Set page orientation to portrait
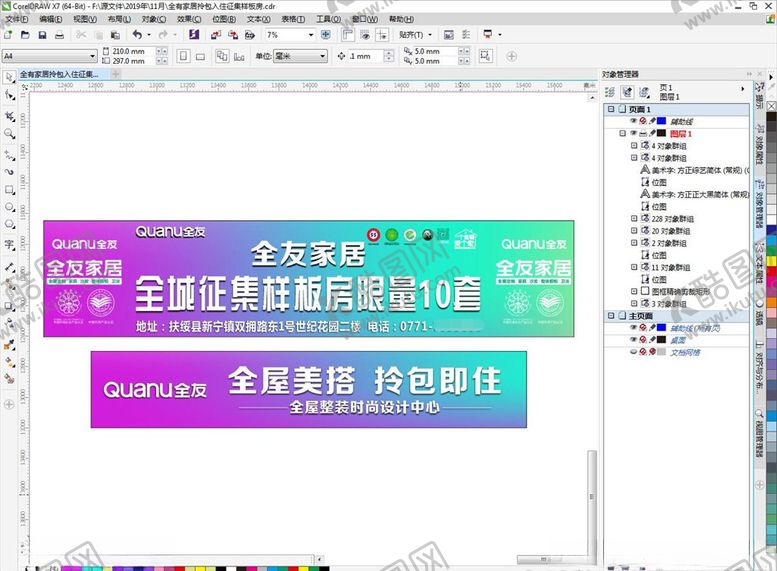This screenshot has height=571, width=777. click(x=183, y=56)
